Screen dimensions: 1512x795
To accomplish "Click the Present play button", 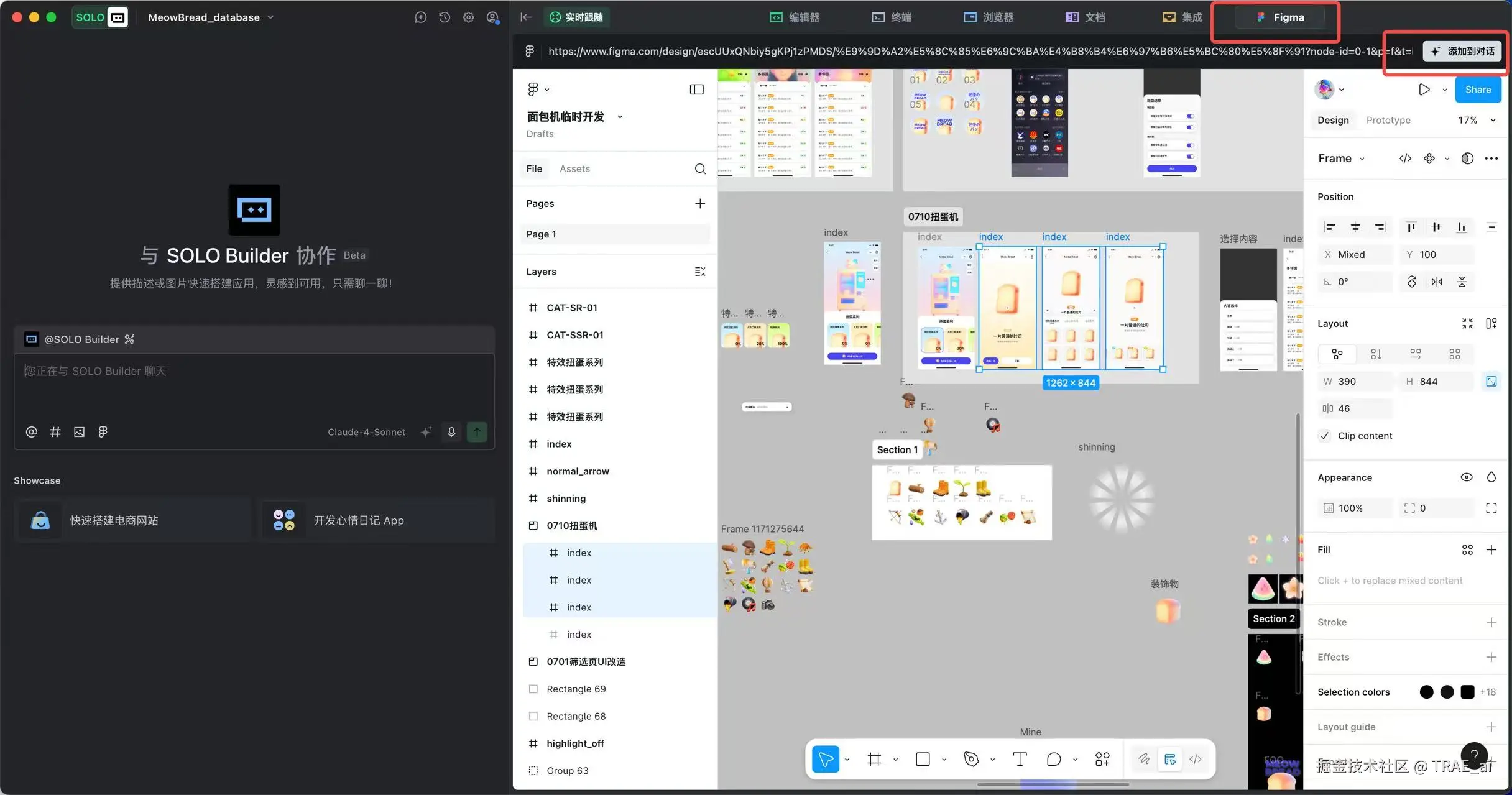I will tap(1424, 90).
